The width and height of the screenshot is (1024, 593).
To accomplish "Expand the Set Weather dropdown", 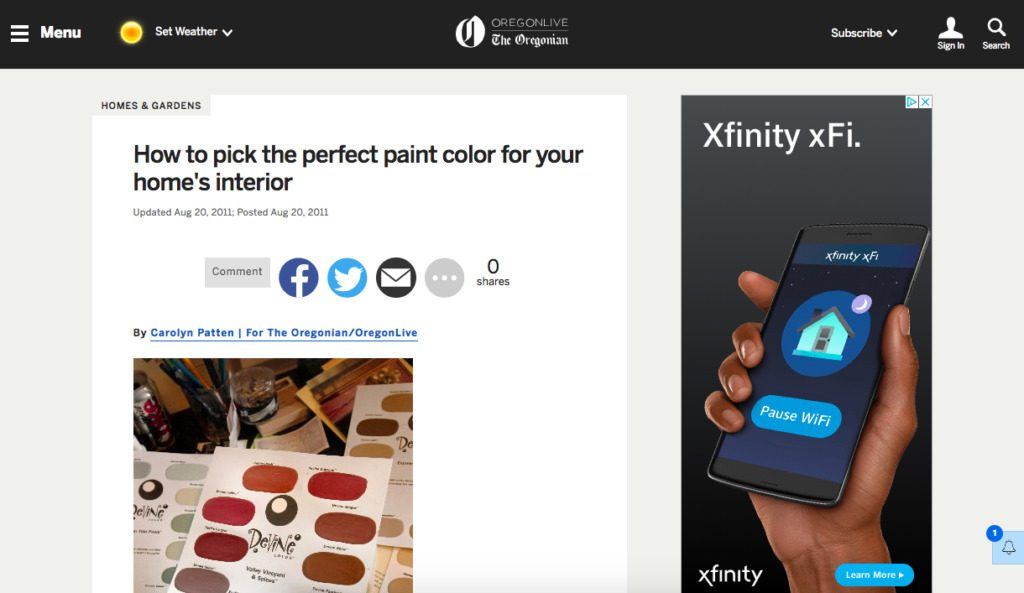I will click(193, 32).
